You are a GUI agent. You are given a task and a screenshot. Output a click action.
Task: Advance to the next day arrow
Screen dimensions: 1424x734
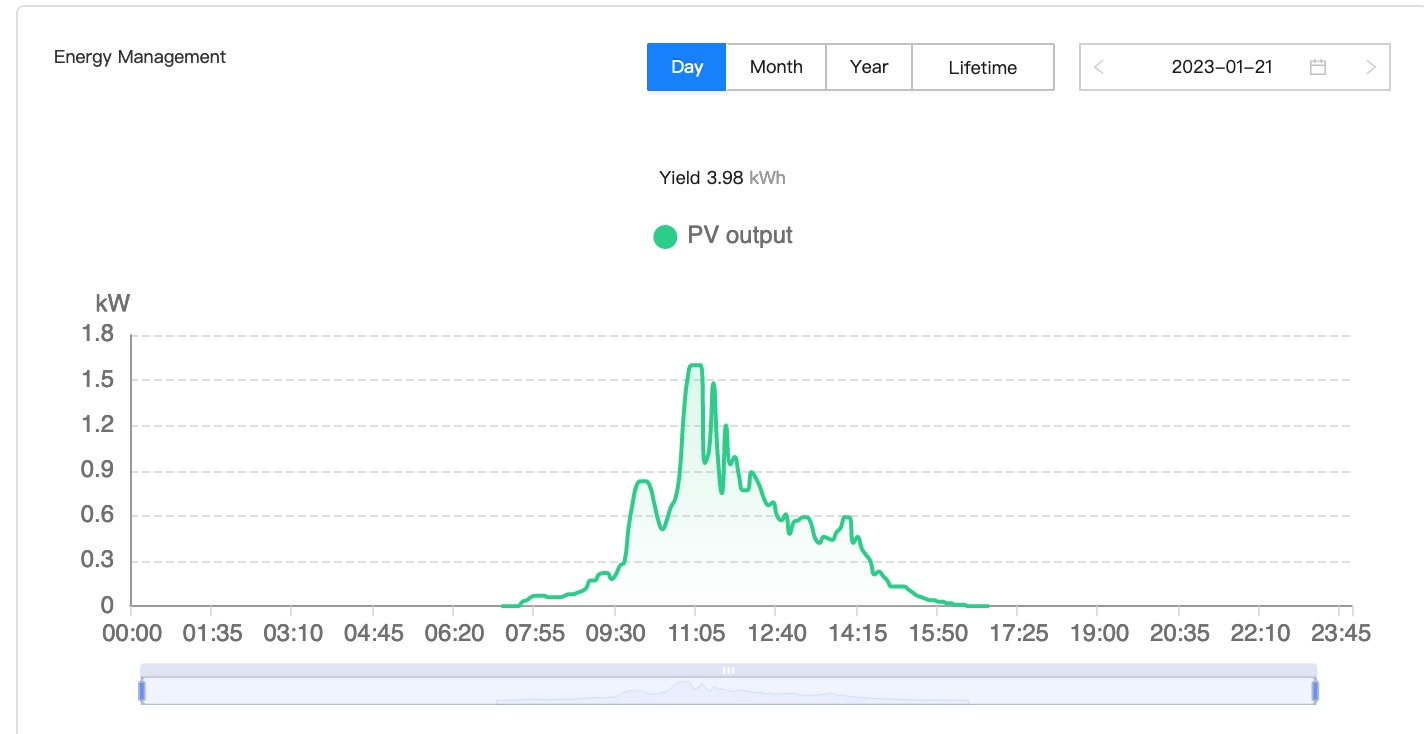1370,67
